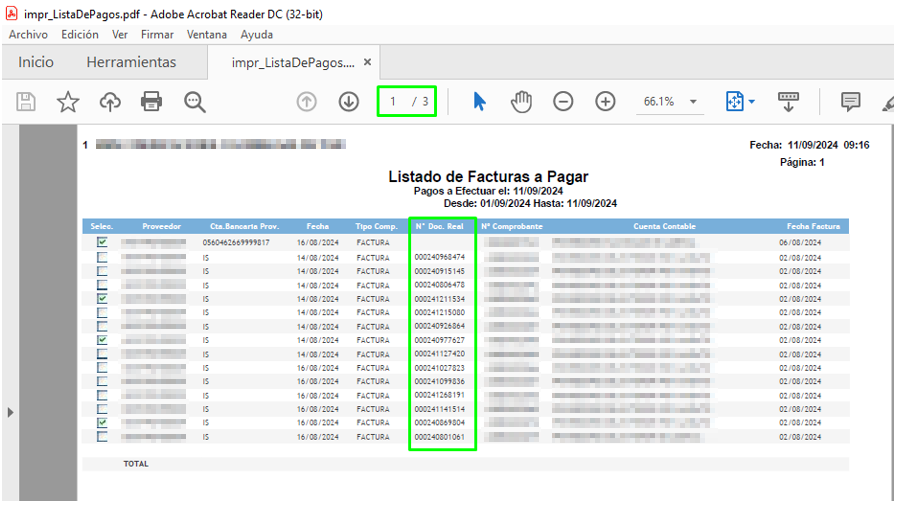Open the zoom level dropdown arrow
Screen dimensions: 899x507
tap(693, 102)
